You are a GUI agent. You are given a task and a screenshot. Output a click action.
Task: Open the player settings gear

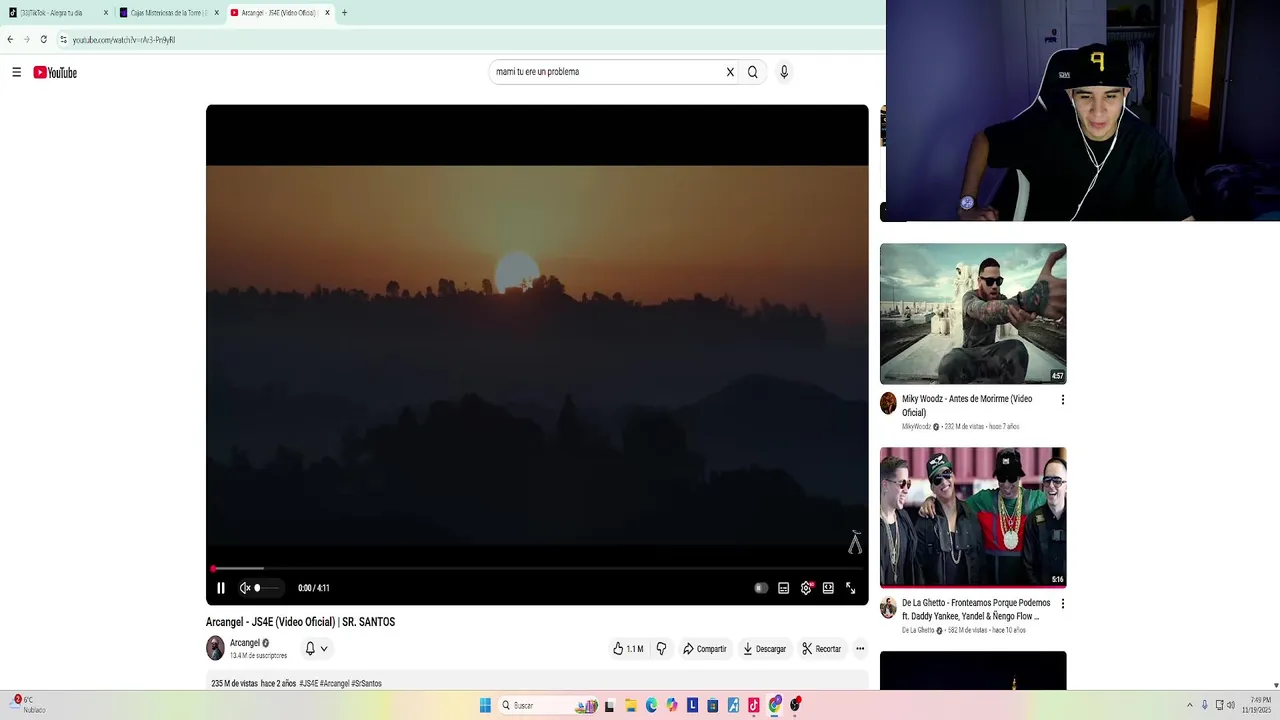pos(806,588)
